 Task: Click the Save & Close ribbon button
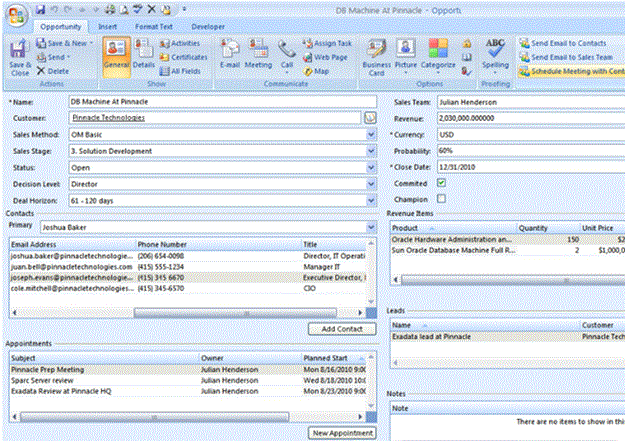point(20,58)
